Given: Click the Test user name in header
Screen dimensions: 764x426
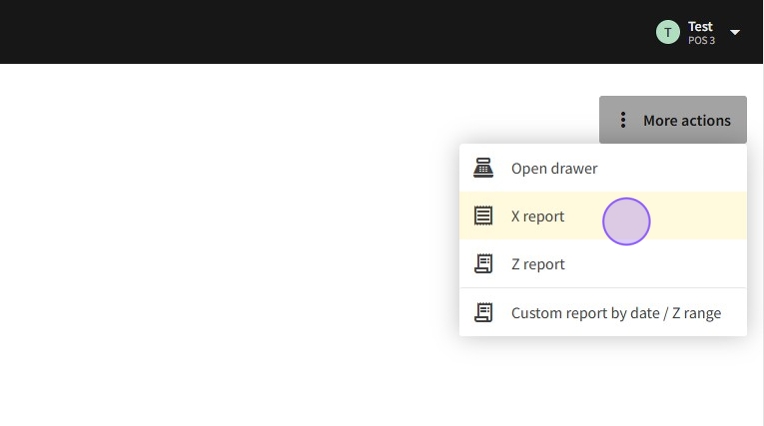Looking at the screenshot, I should click(700, 26).
